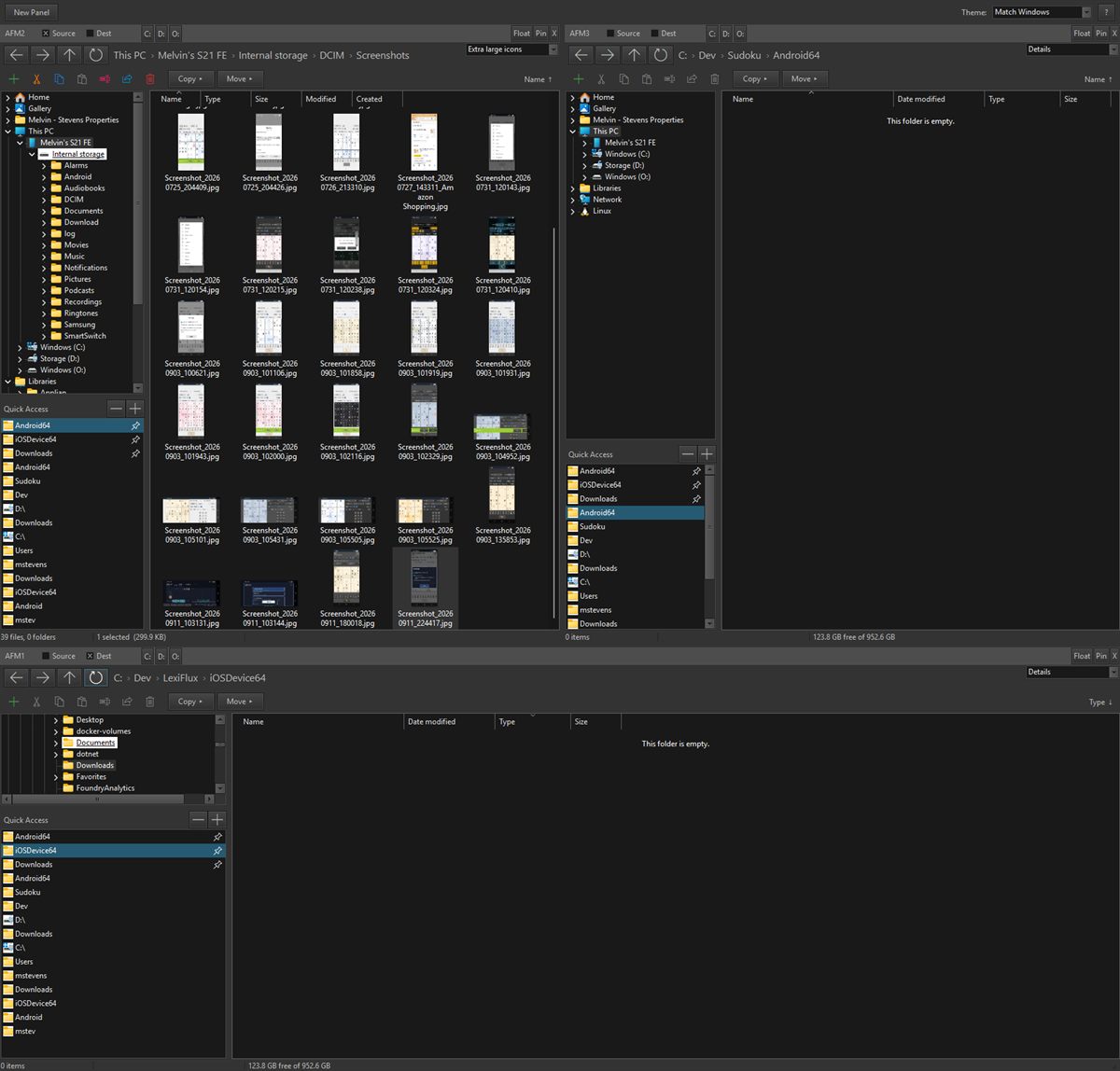1120x1071 pixels.
Task: Open the Copy dropdown in the AFM2 toolbar
Action: (190, 79)
